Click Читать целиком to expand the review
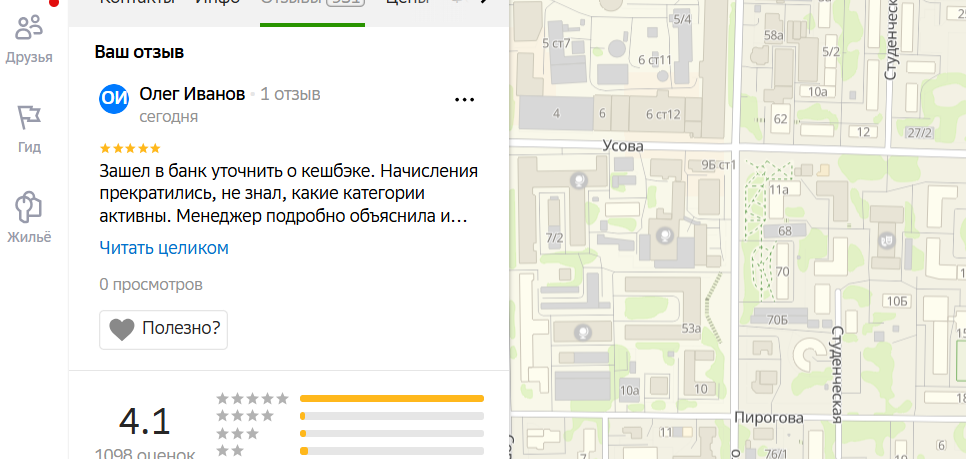The image size is (966, 459). (x=164, y=248)
